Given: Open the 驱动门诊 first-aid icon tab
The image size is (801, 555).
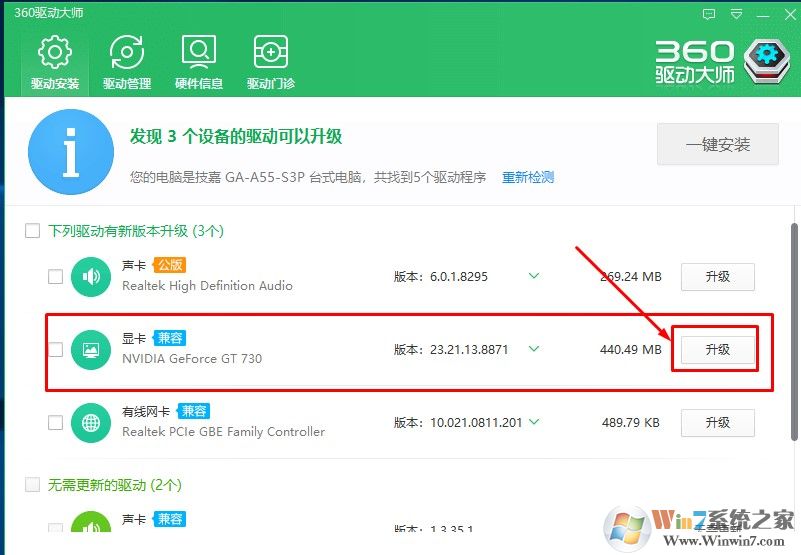Looking at the screenshot, I should coord(271,62).
